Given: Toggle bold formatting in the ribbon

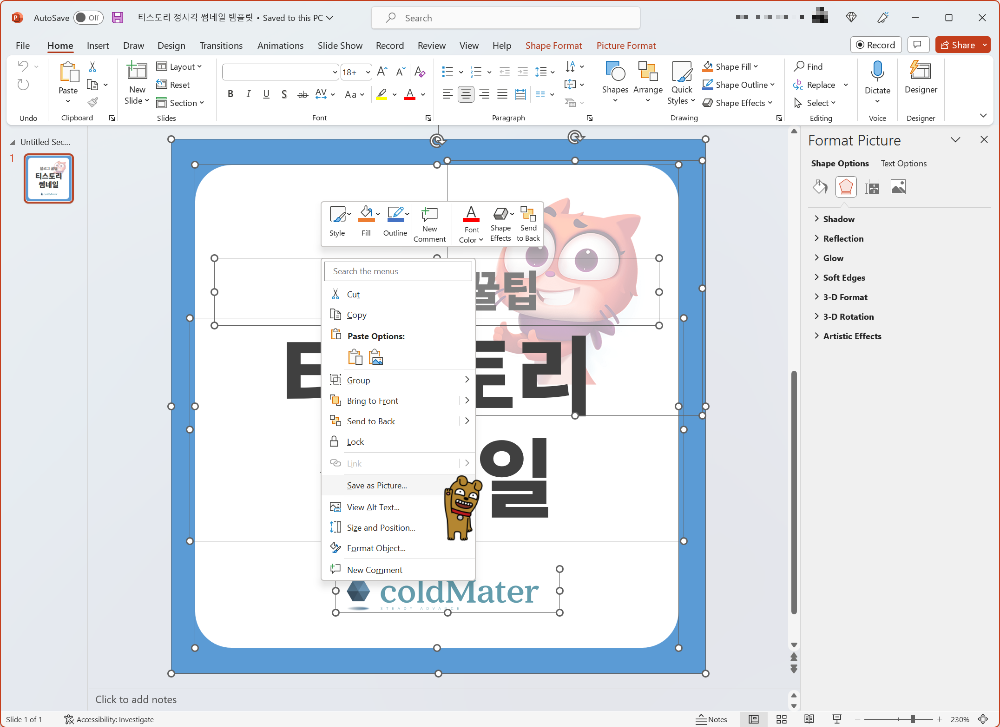Looking at the screenshot, I should 231,93.
